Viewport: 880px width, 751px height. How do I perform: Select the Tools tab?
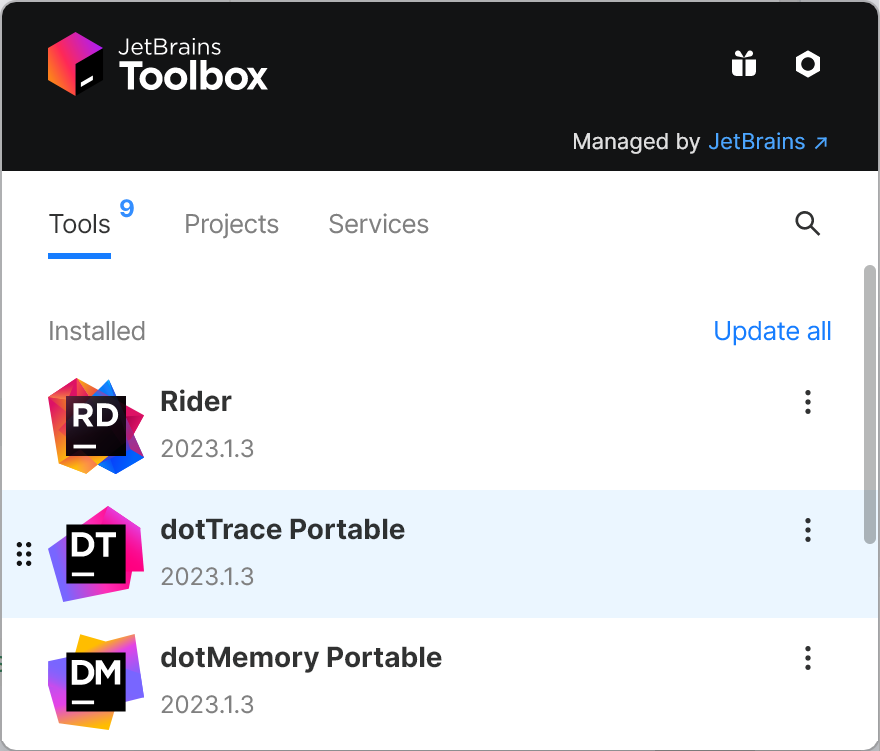pos(79,224)
